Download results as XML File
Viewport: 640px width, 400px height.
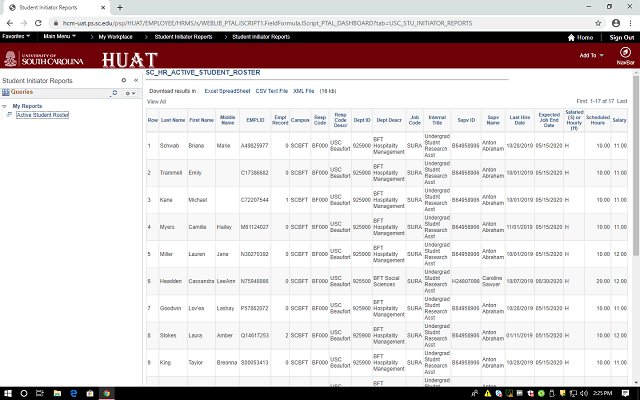click(x=303, y=91)
